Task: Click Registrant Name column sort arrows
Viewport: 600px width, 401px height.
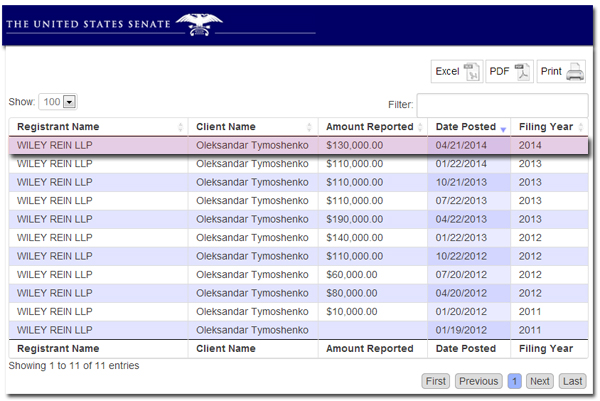Action: (x=181, y=127)
